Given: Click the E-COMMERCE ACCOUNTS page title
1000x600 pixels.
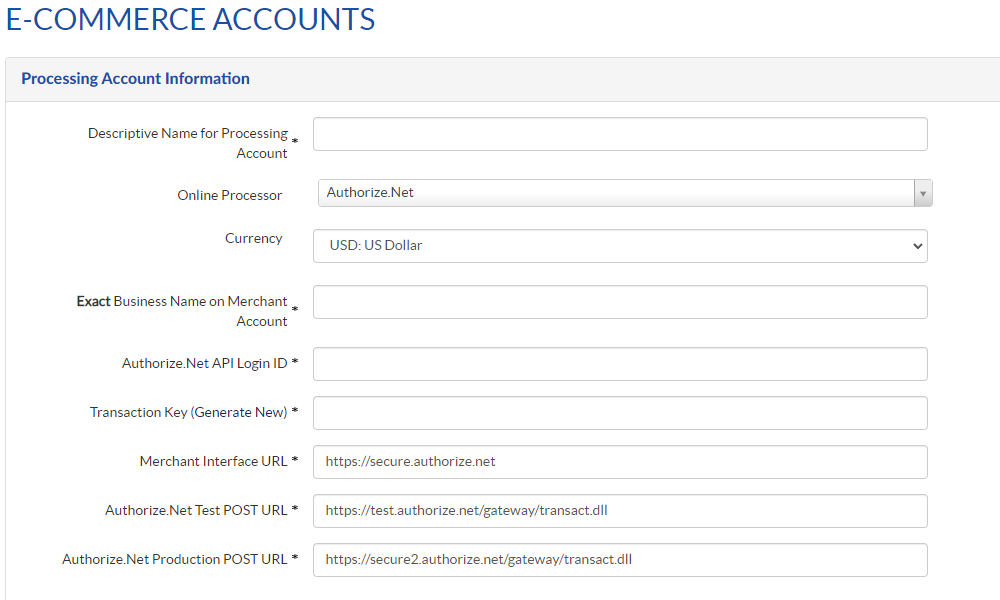Looking at the screenshot, I should [190, 19].
